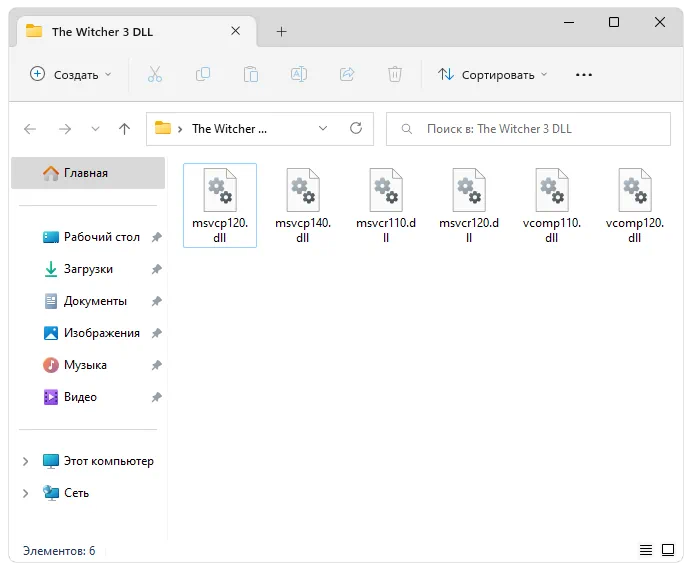This screenshot has width=688, height=567.
Task: Select the msvcp140.dll file
Action: click(x=303, y=205)
